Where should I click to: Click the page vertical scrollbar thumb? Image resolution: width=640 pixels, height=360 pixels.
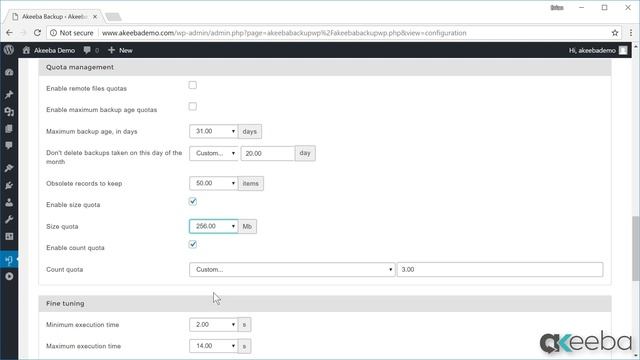(x=636, y=248)
